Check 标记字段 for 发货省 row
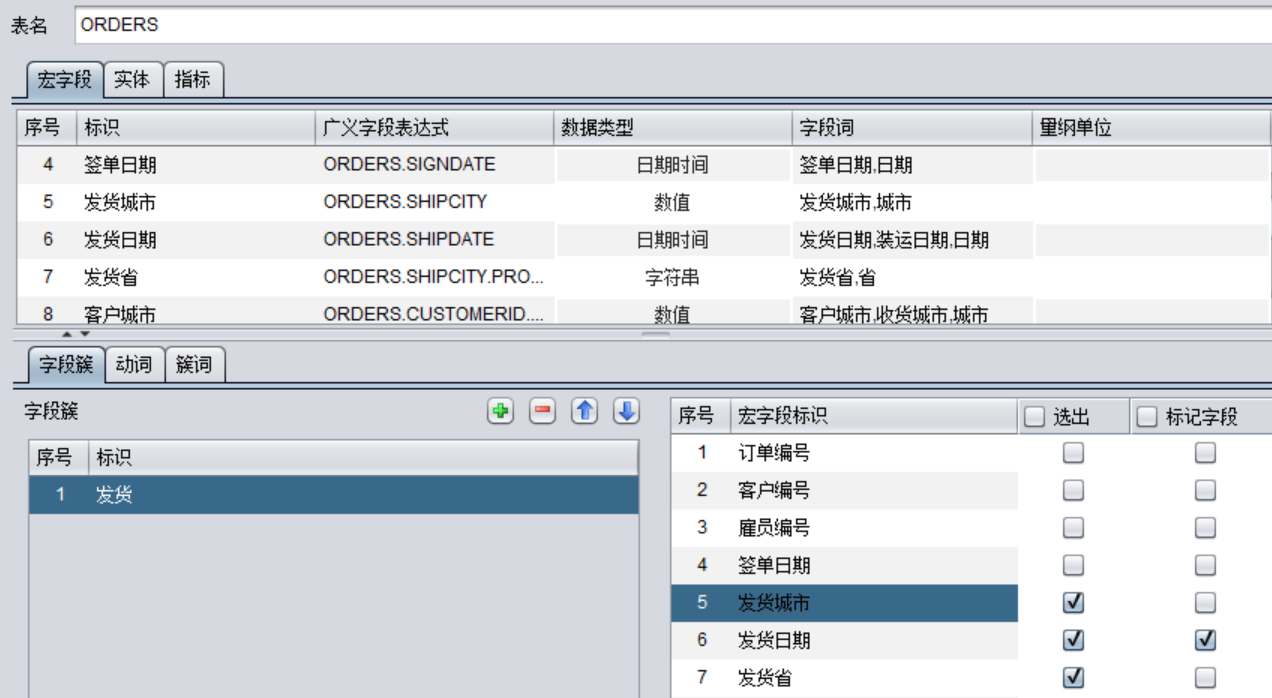1272x698 pixels. (x=1205, y=678)
